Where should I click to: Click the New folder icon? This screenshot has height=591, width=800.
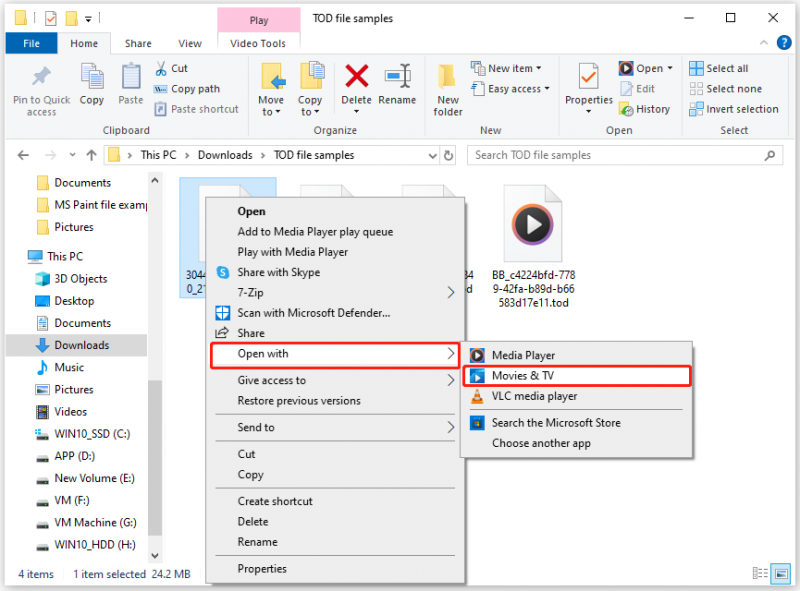(x=447, y=77)
